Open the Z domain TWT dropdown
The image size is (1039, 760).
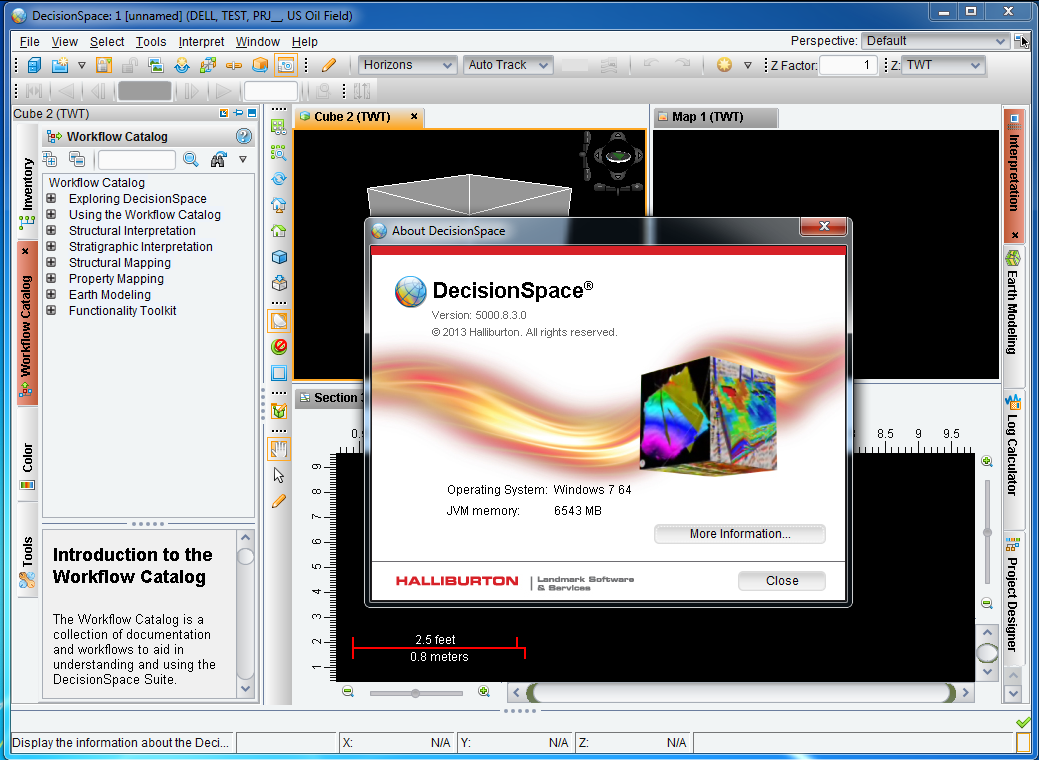[x=943, y=65]
